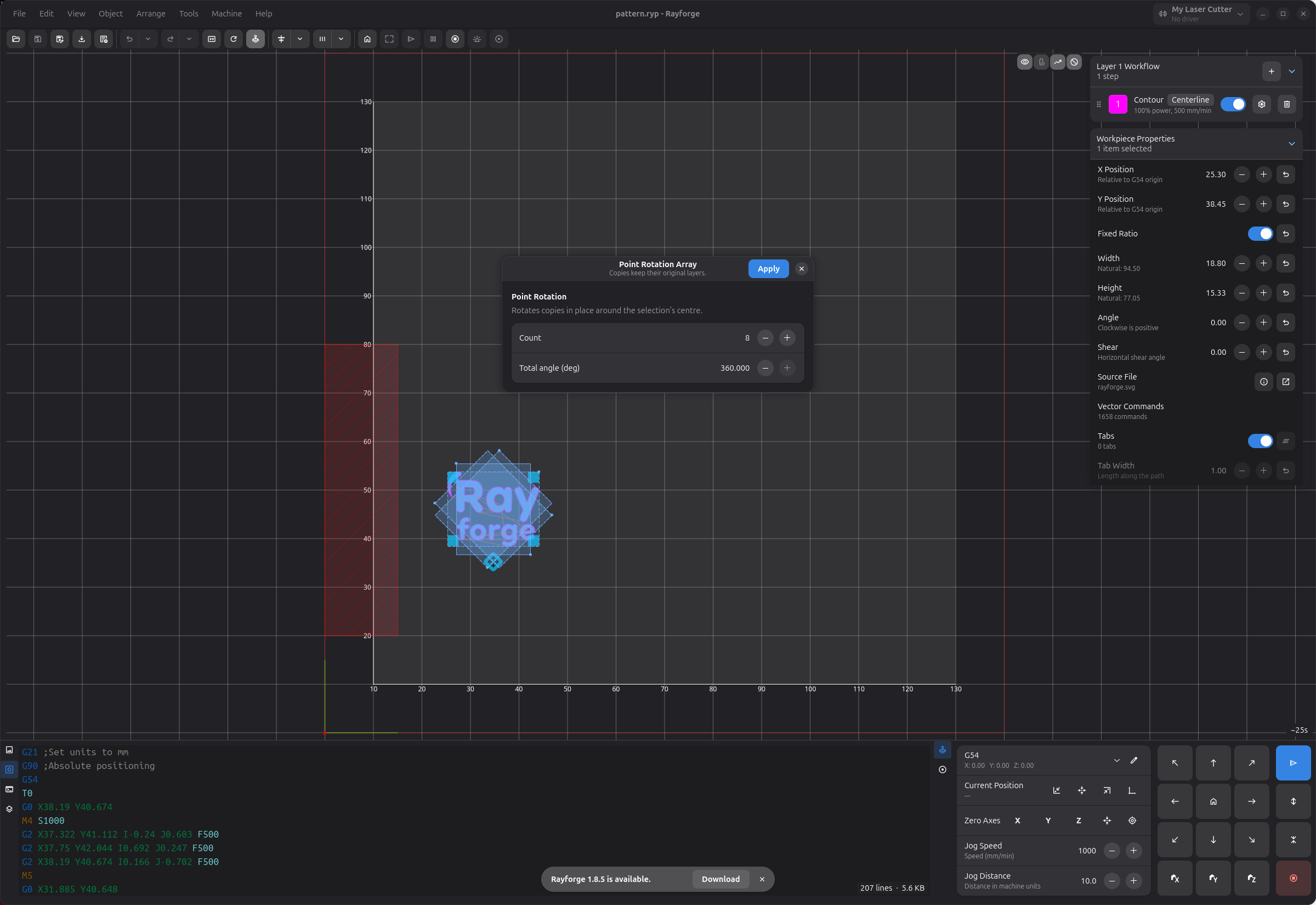Viewport: 1316px width, 905px height.
Task: Edit G54 offsets with the pencil icon
Action: pos(1133,760)
